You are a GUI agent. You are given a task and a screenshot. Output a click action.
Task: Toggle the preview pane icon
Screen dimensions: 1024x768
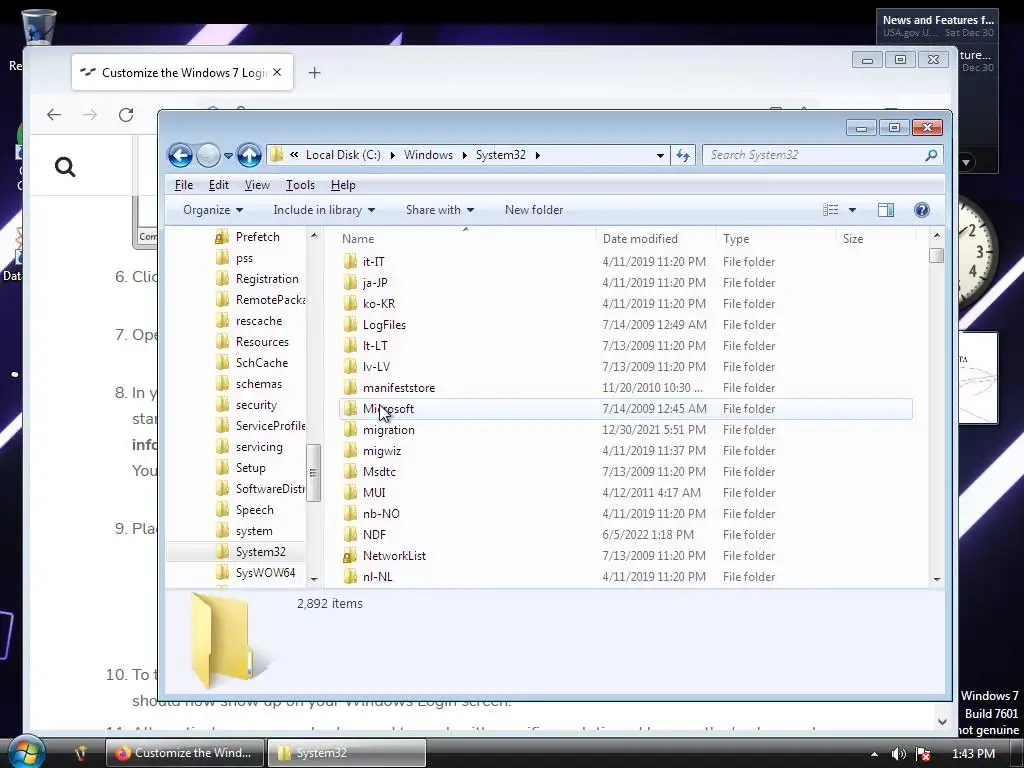pyautogui.click(x=886, y=210)
